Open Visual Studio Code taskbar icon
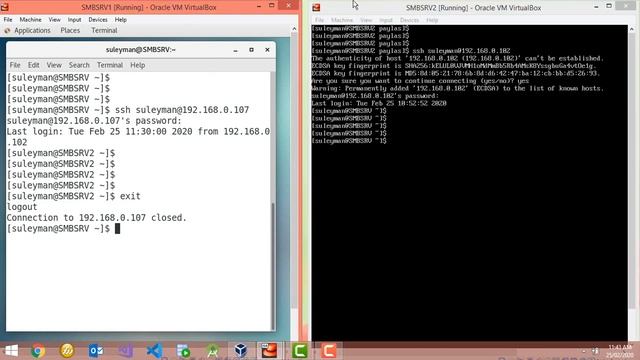 pyautogui.click(x=154, y=351)
